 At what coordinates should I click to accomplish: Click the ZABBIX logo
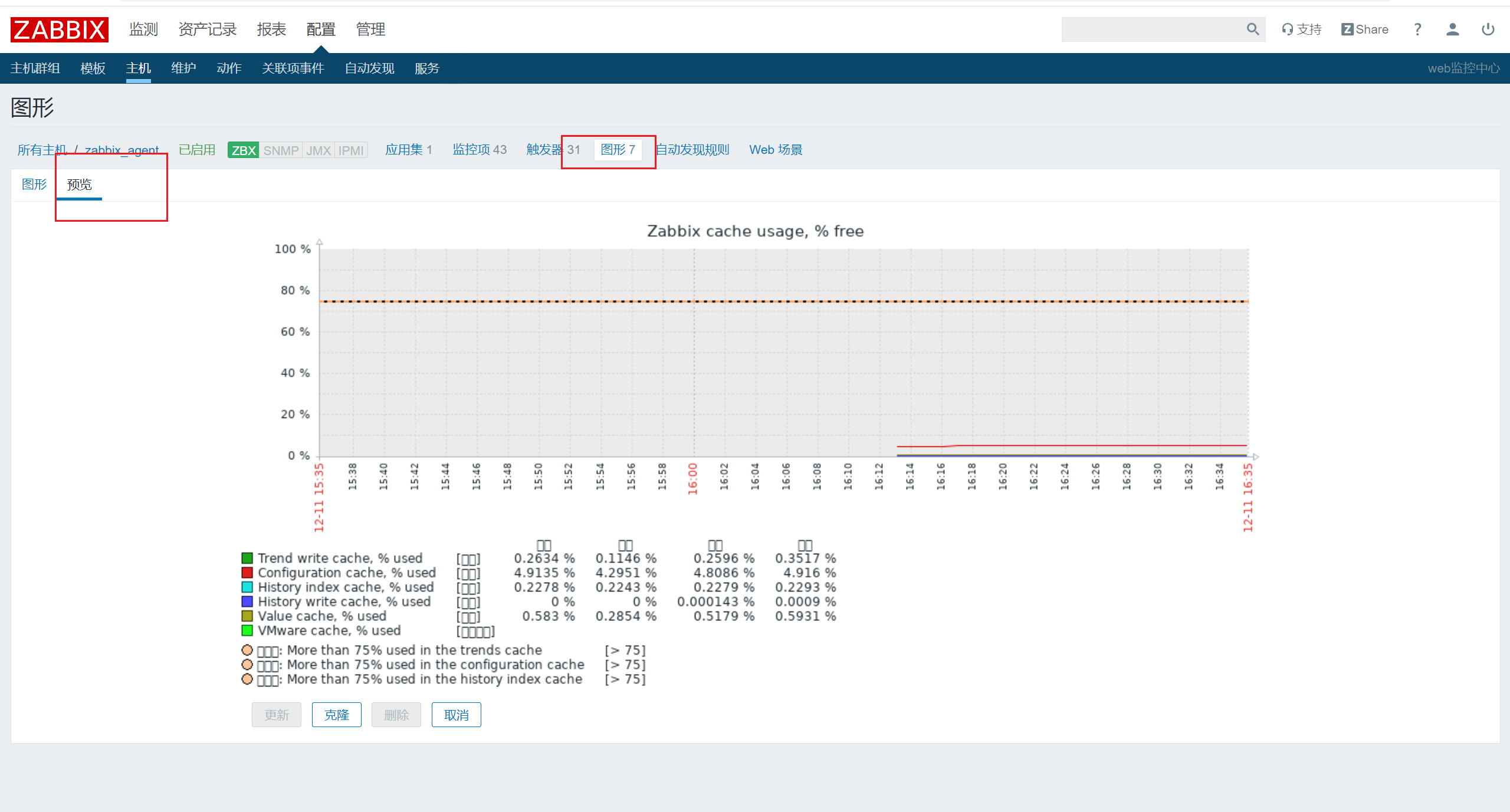point(60,29)
